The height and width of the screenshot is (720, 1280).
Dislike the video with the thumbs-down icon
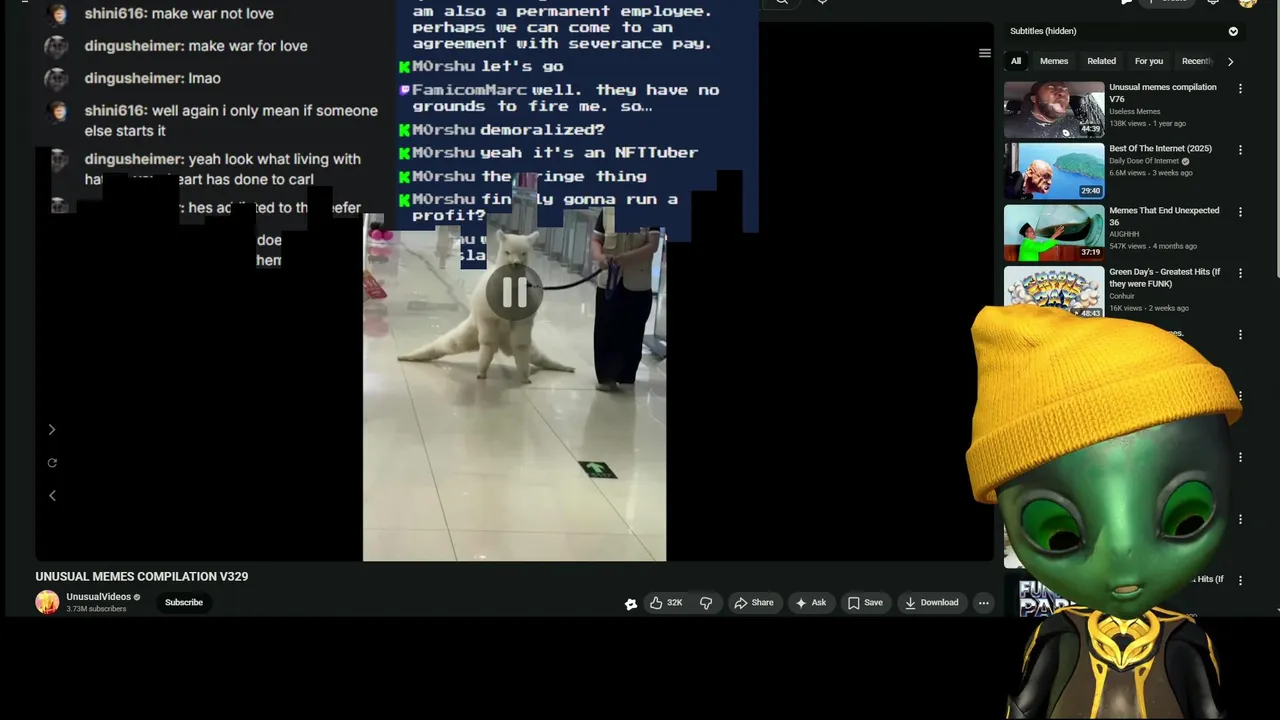(x=706, y=603)
